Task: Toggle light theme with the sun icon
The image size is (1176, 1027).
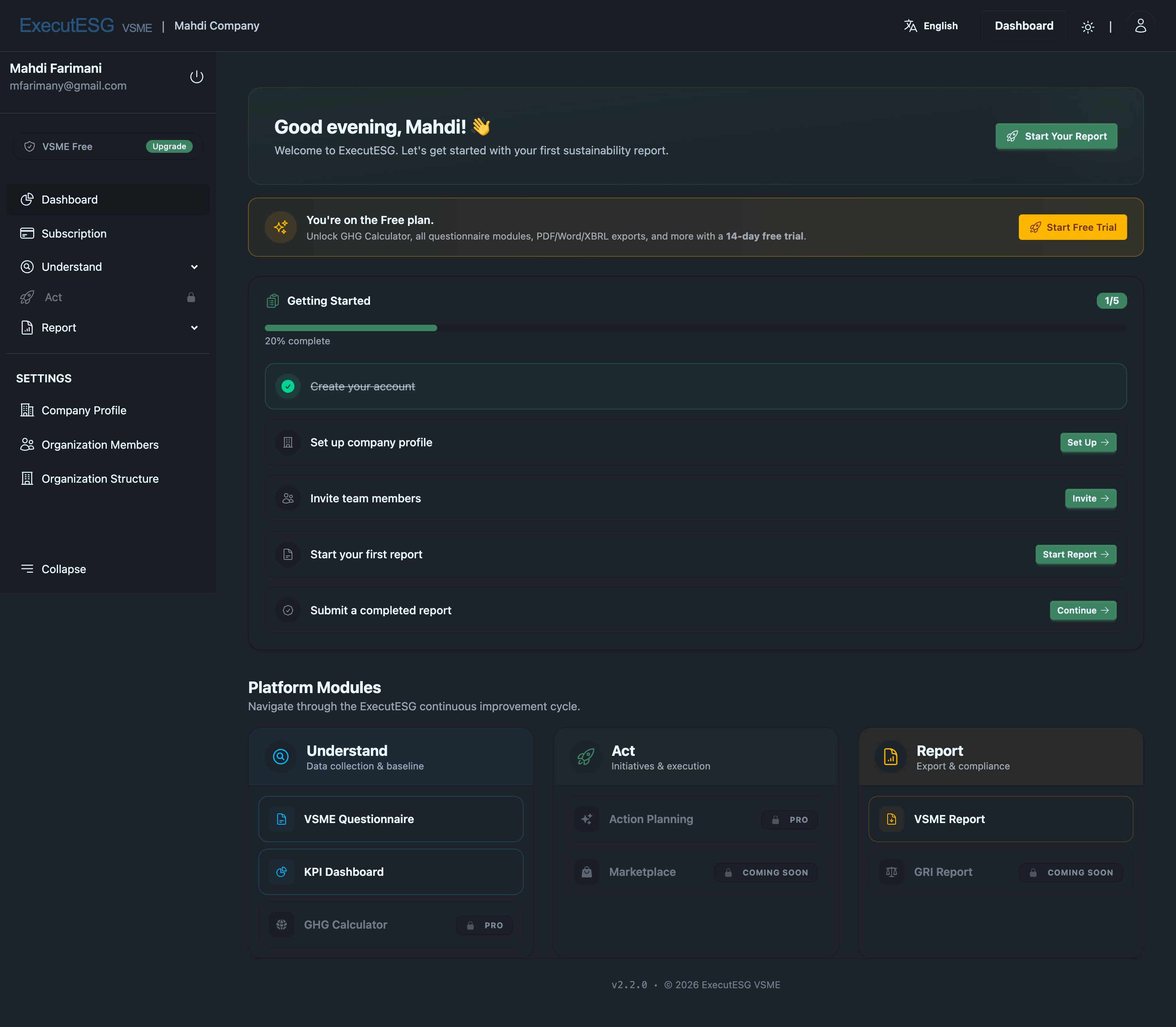Action: 1087,26
